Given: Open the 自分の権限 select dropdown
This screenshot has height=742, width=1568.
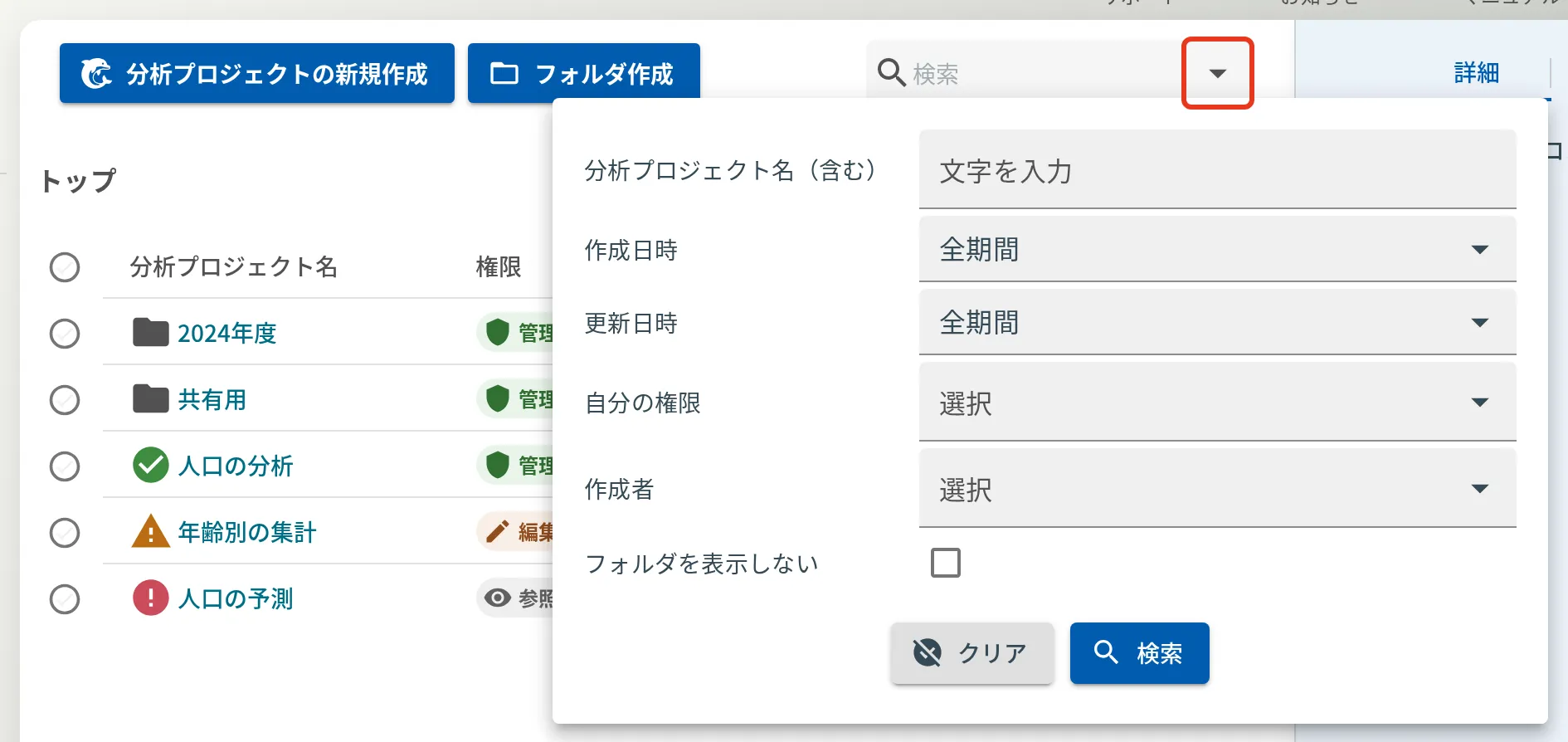Looking at the screenshot, I should [1217, 403].
